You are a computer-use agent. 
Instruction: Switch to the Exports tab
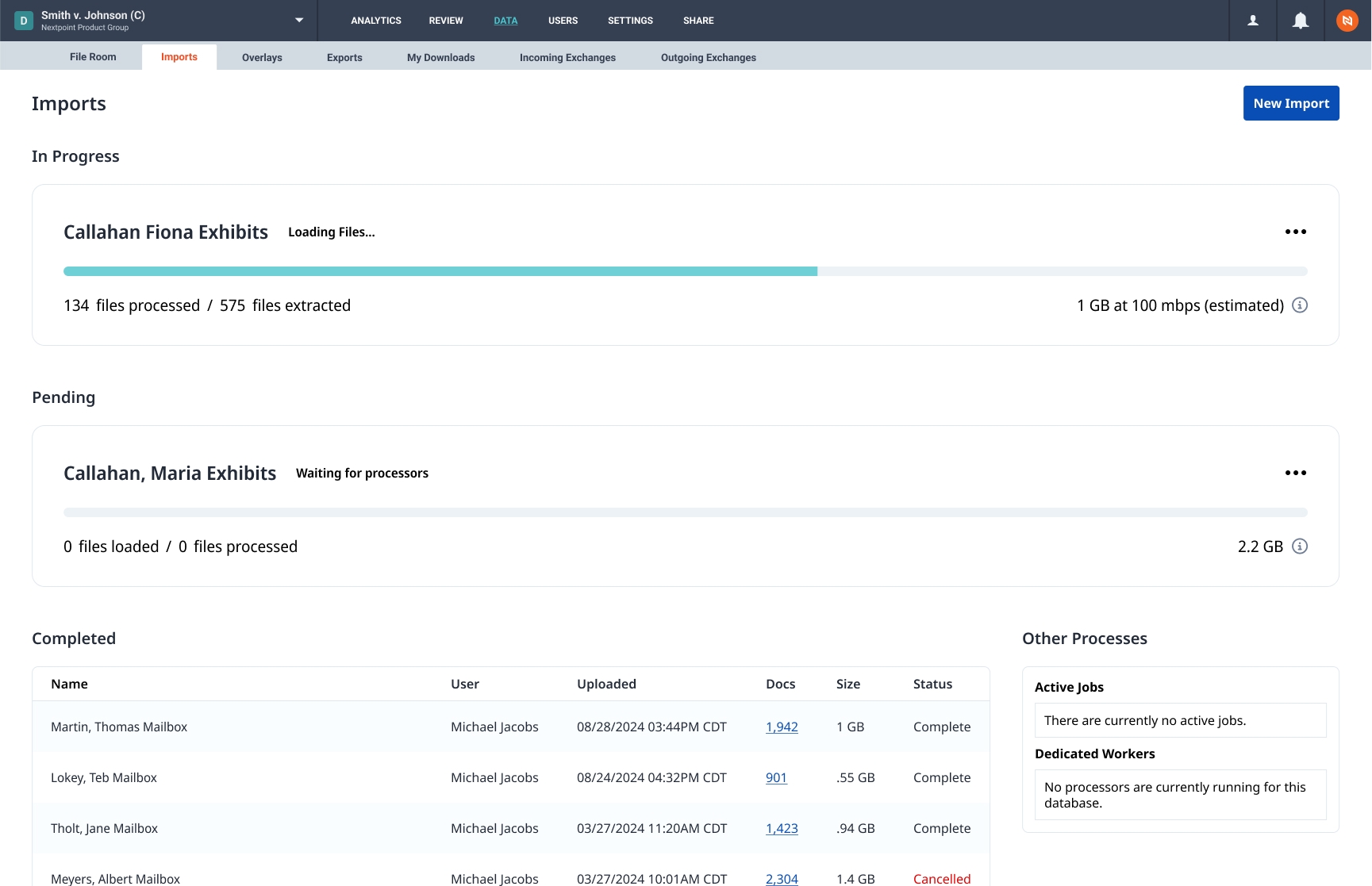click(344, 57)
